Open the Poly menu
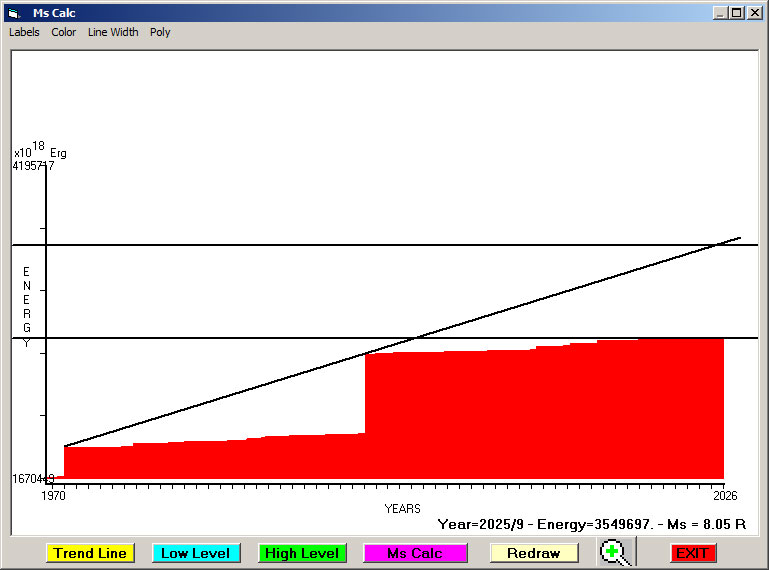Viewport: 769px width, 570px height. pos(160,32)
